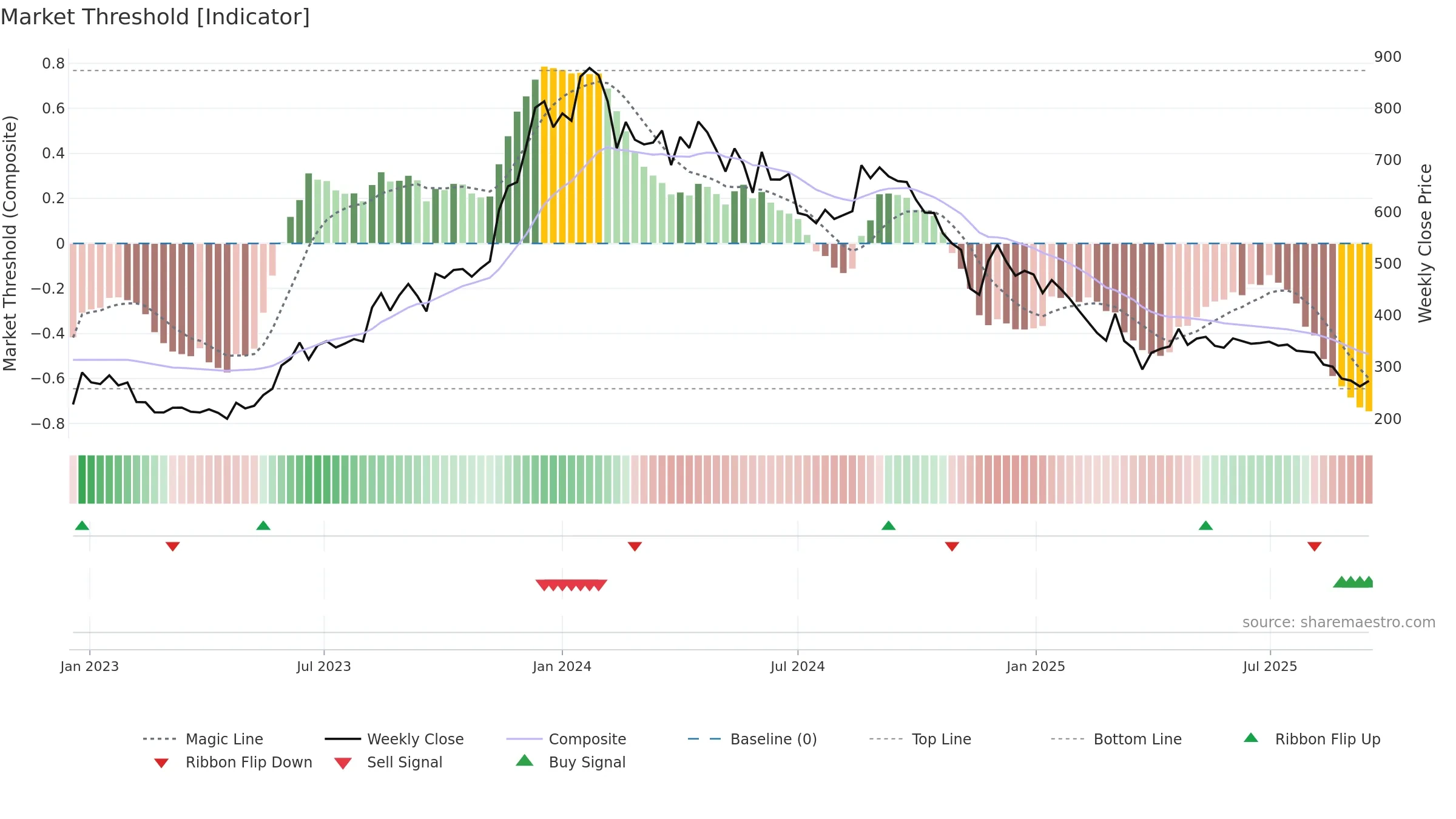1456x819 pixels.
Task: Click the red Sell Signal legend triangle
Action: click(343, 763)
